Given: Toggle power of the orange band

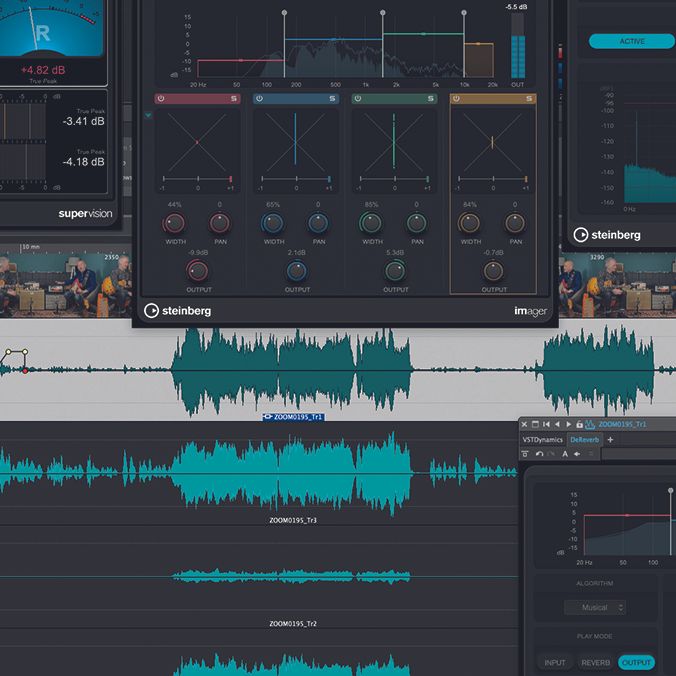Looking at the screenshot, I should coord(456,99).
